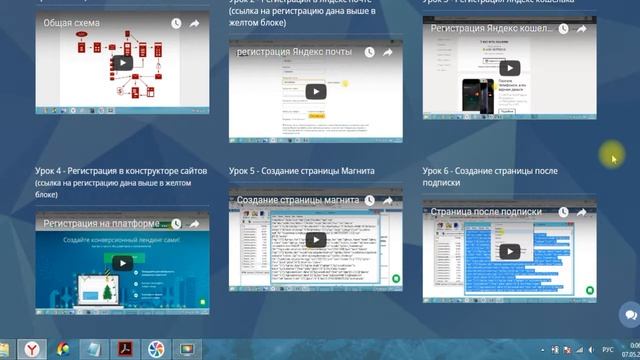
Task: Click Watch Later on 'Регистрация на платформе' video
Action: [176, 224]
